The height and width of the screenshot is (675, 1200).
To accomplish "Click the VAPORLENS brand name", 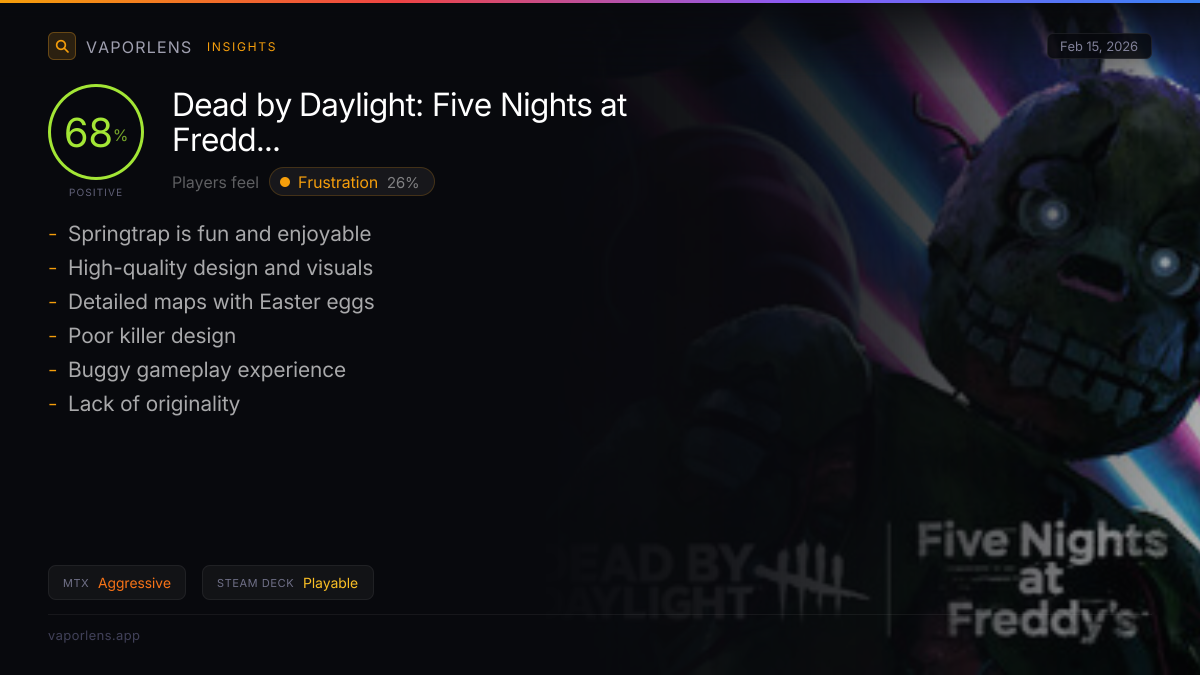I will point(138,47).
